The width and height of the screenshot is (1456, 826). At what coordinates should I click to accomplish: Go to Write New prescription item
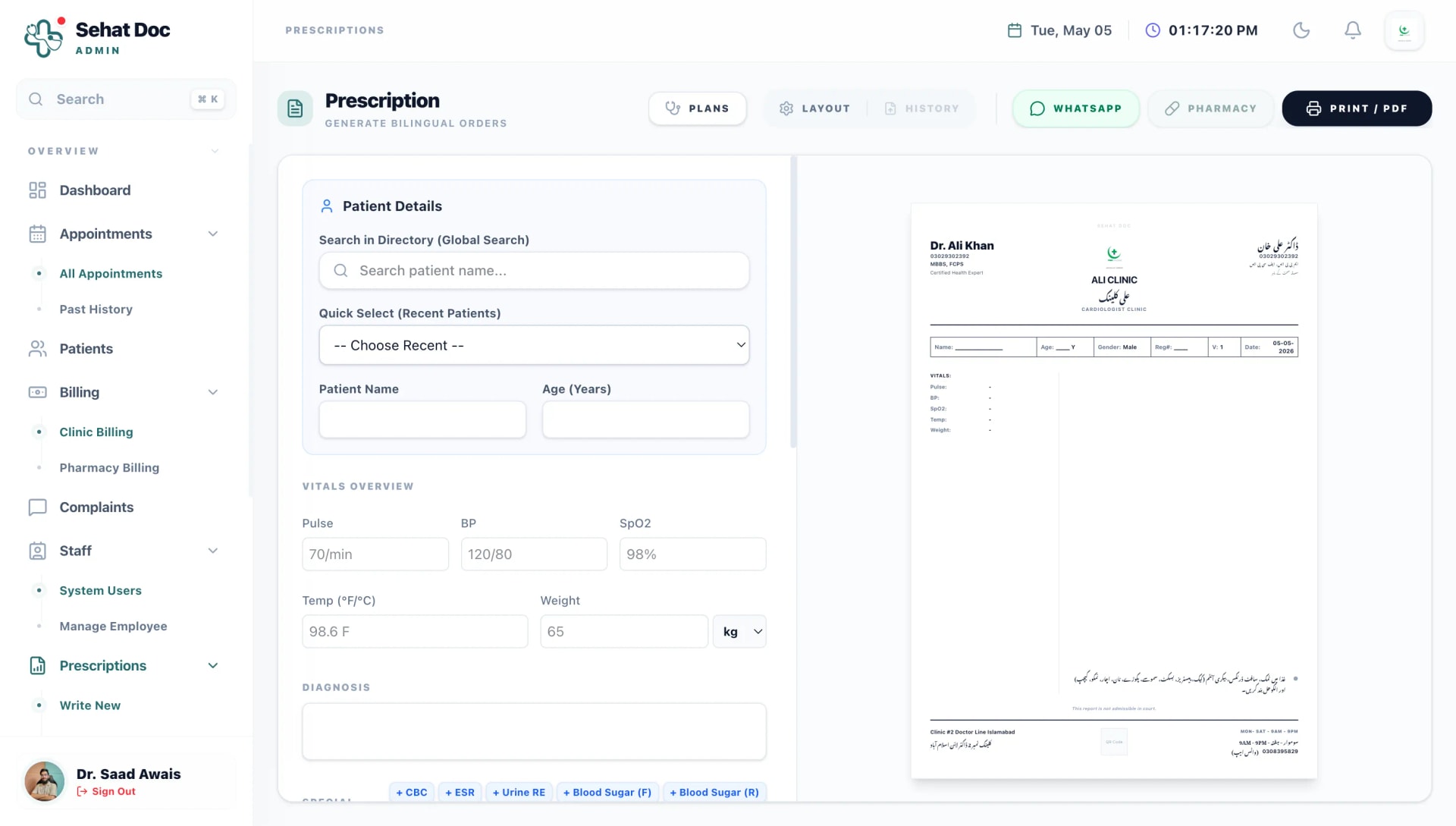point(90,705)
